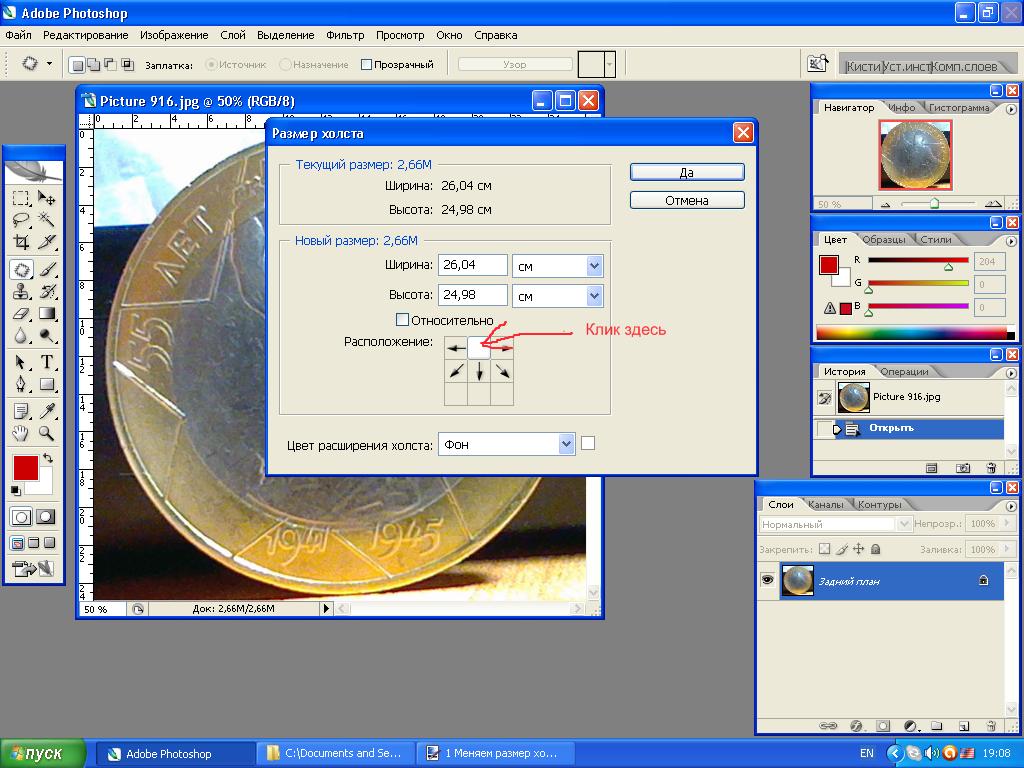The height and width of the screenshot is (768, 1024).
Task: Click the red foreground color swatch in toolbox
Action: click(25, 467)
